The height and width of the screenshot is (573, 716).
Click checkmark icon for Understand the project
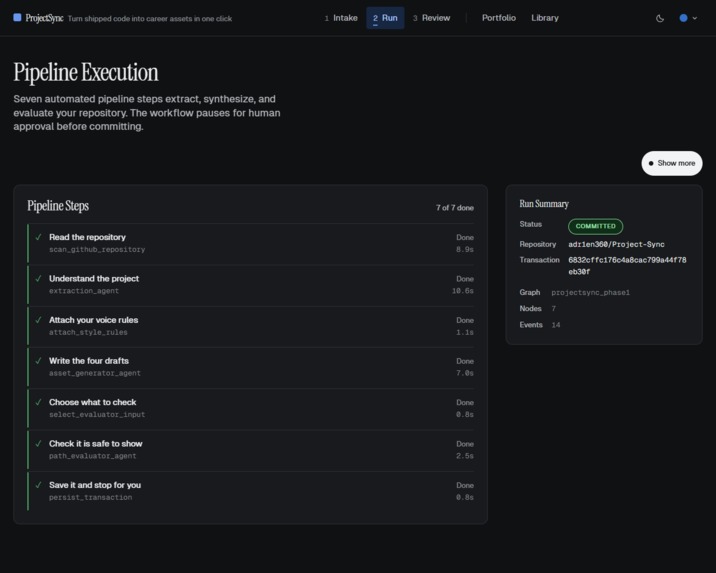pyautogui.click(x=38, y=279)
